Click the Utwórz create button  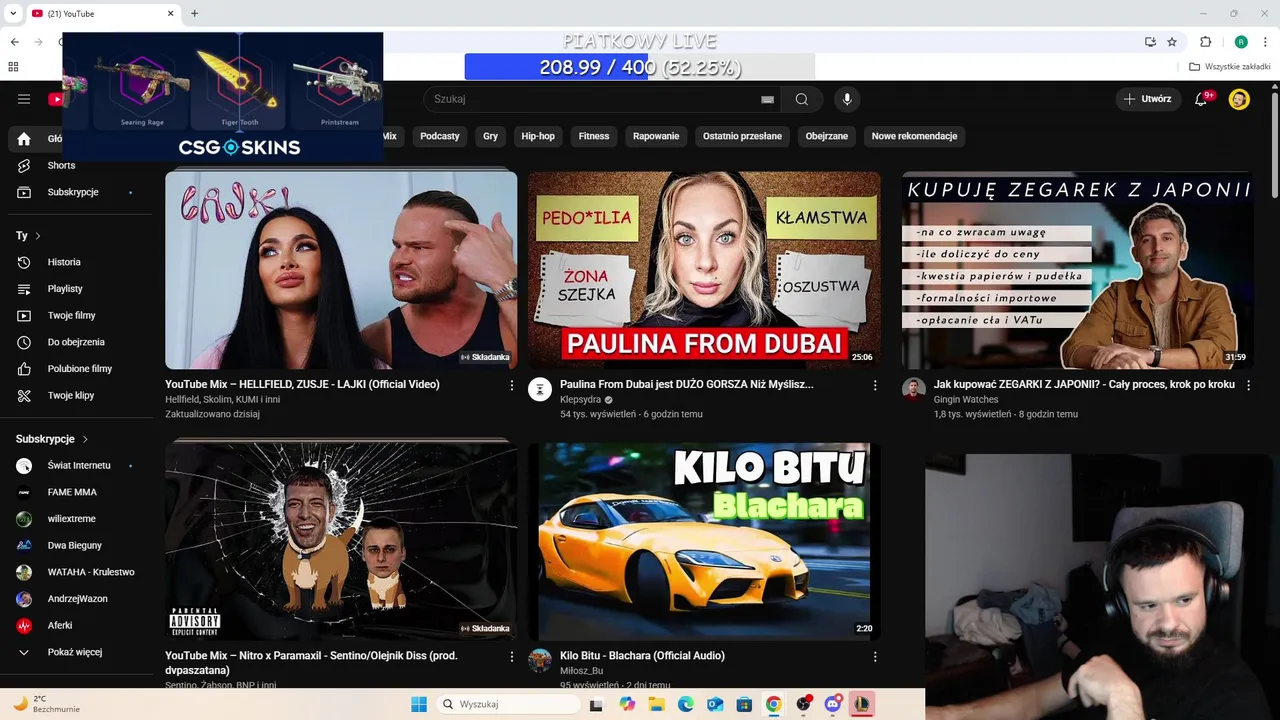(1147, 99)
